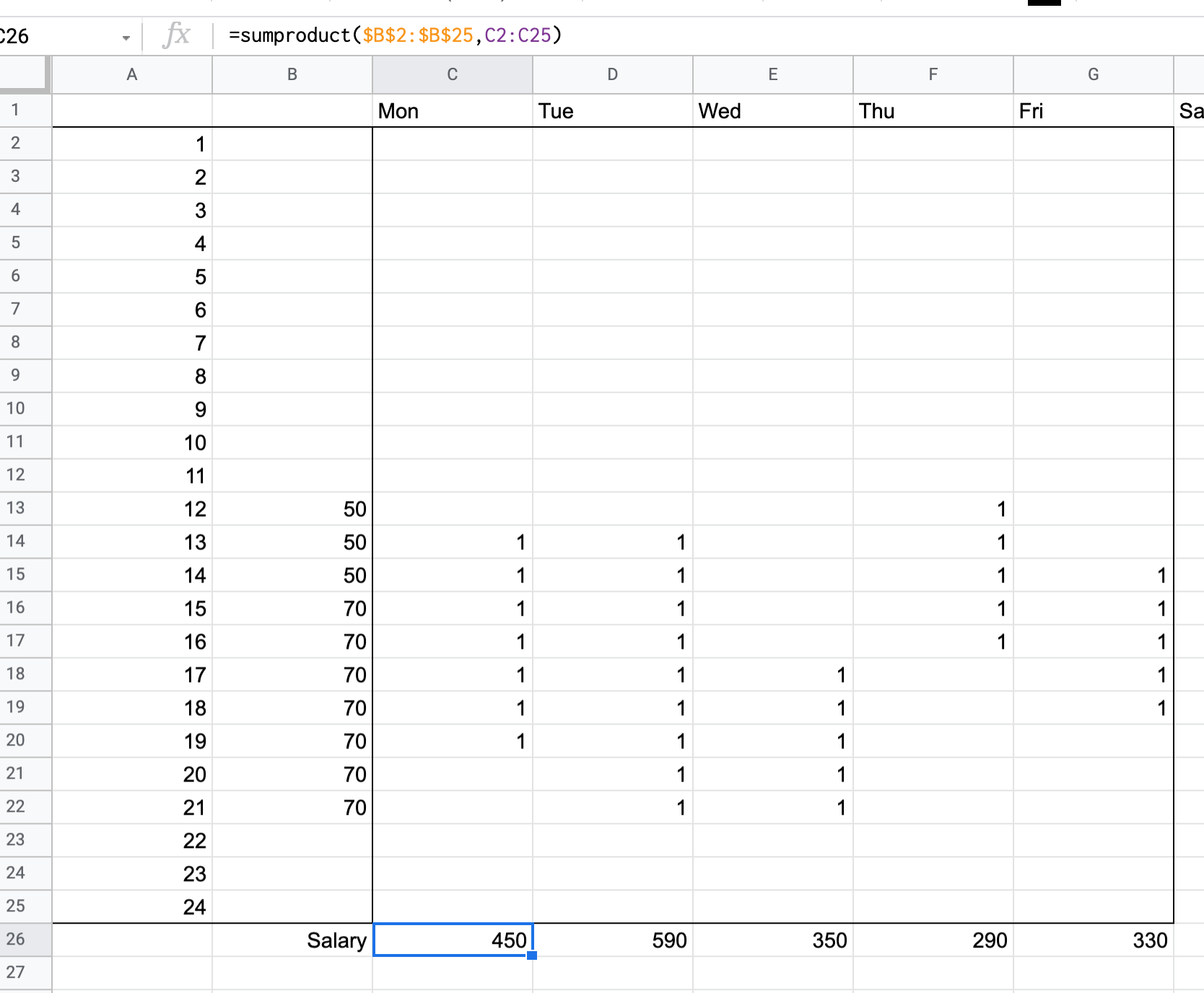Select the Fri salary total 330
The image size is (1204, 993).
coord(1094,940)
